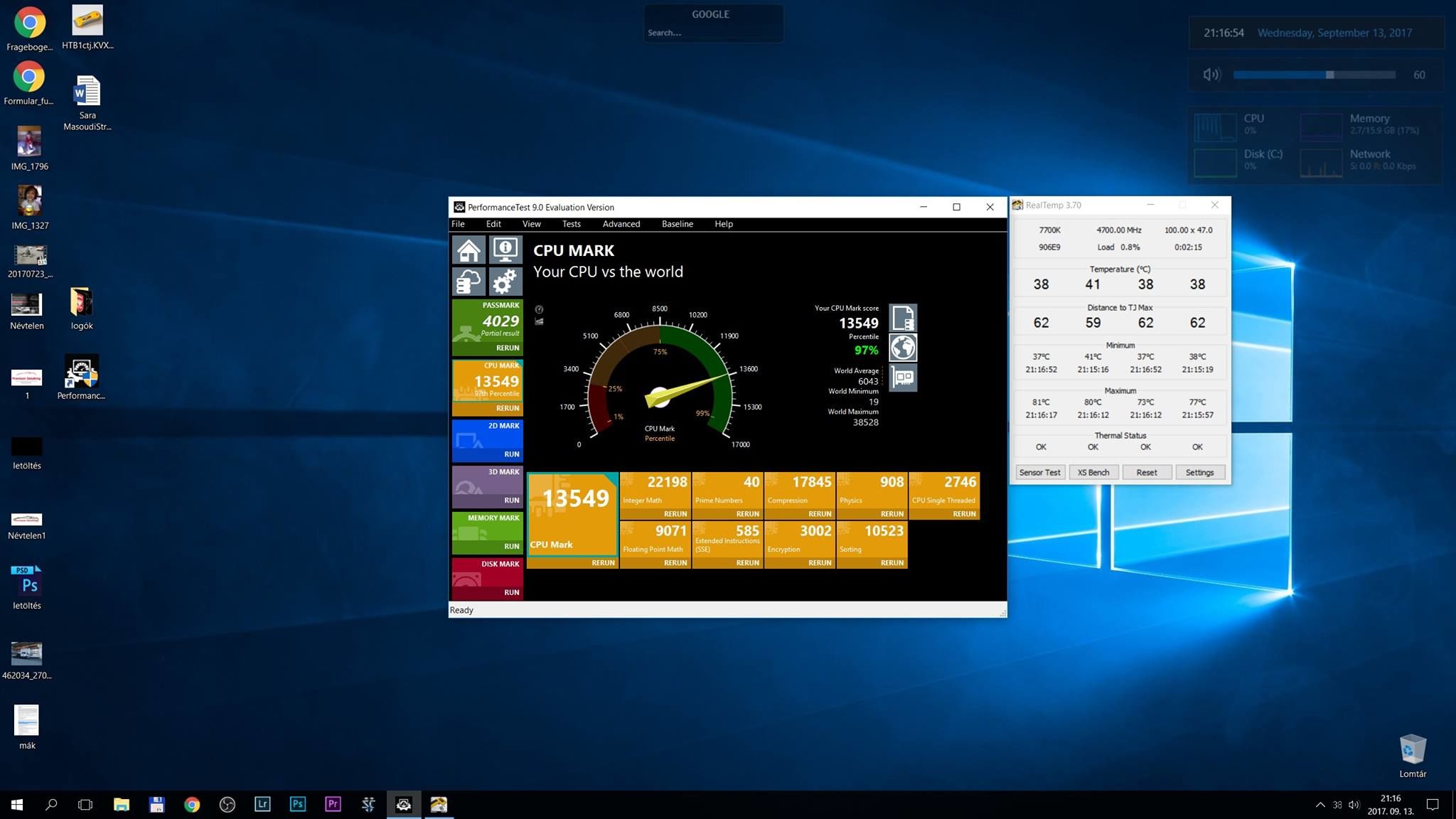Open the File menu
The image size is (1456, 819).
click(458, 224)
